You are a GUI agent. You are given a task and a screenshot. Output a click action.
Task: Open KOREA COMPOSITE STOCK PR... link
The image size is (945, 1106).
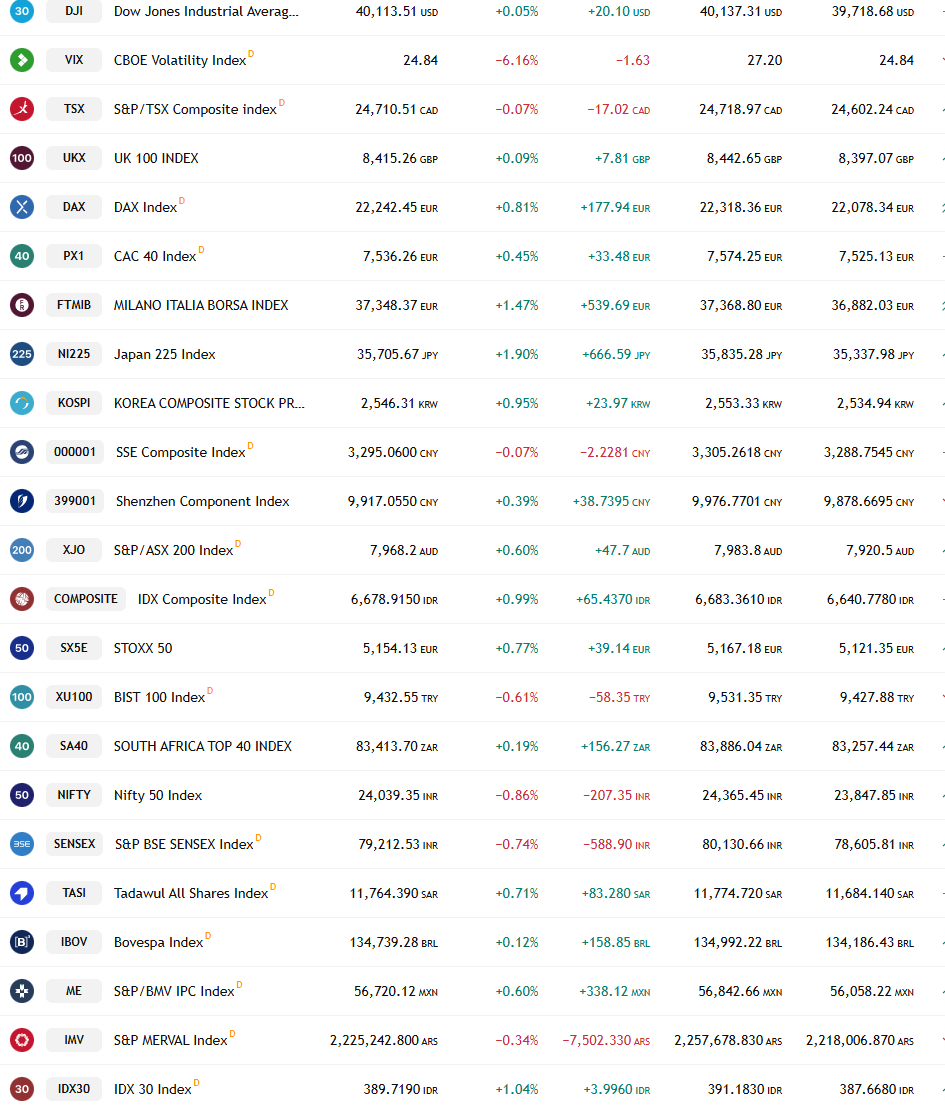click(x=209, y=403)
